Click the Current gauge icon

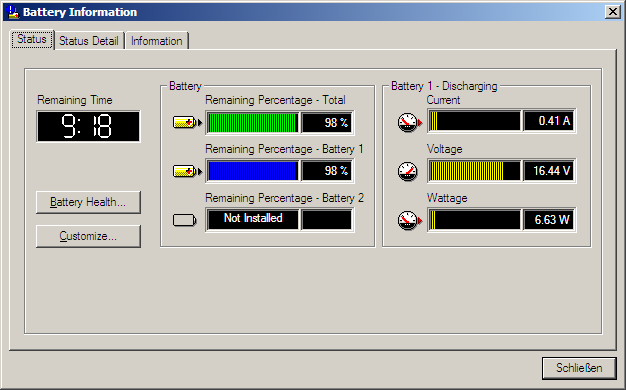point(410,122)
